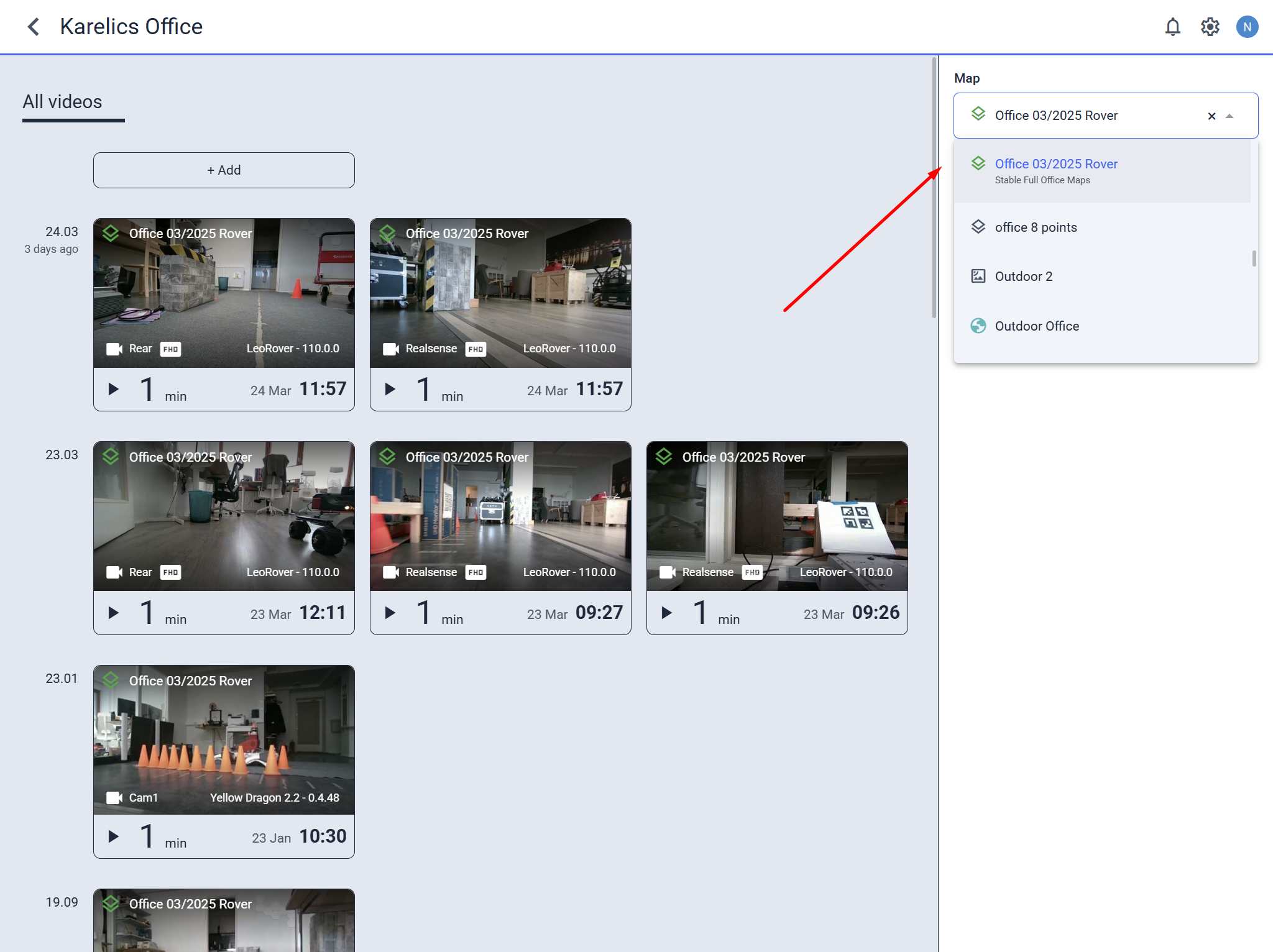Play the 23 Jan 10:30 video

(x=113, y=837)
